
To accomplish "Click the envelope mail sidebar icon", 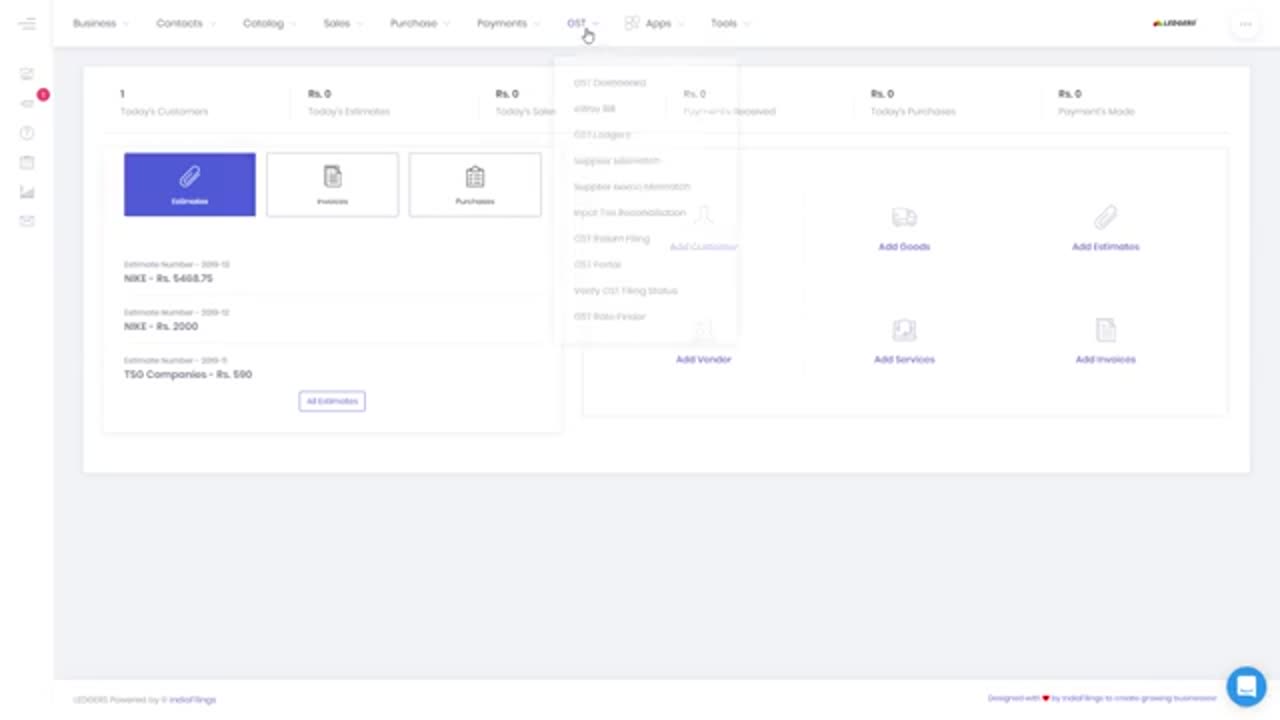I will point(27,221).
